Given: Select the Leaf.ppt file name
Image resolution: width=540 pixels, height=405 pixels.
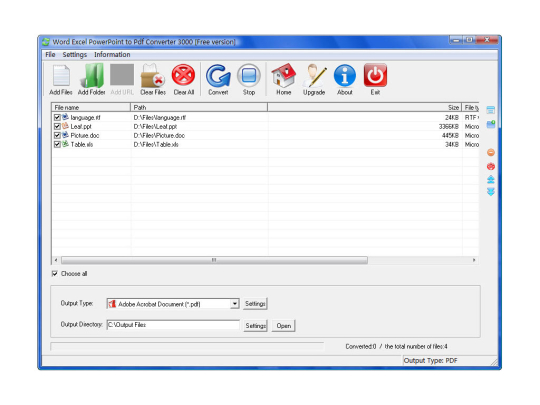Looking at the screenshot, I should point(81,126).
